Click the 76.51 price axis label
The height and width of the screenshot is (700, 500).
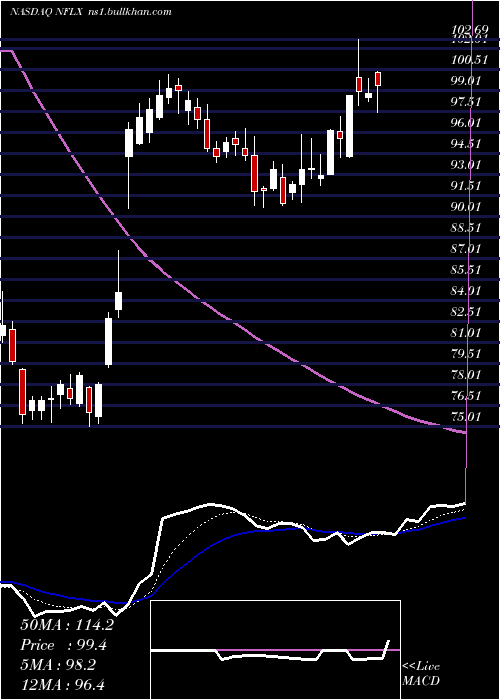(467, 396)
